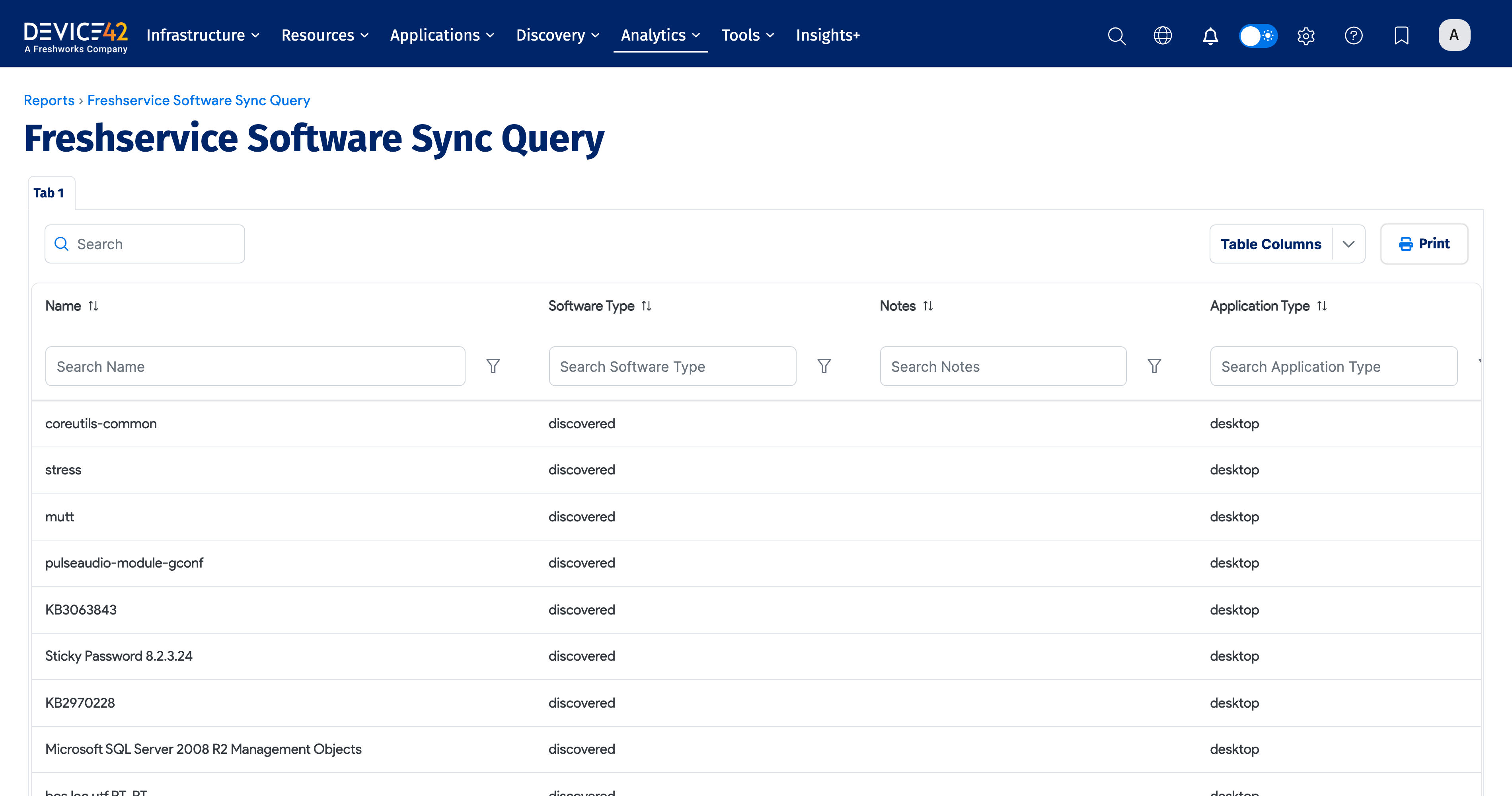1512x796 pixels.
Task: Expand the Analytics menu
Action: pyautogui.click(x=661, y=35)
